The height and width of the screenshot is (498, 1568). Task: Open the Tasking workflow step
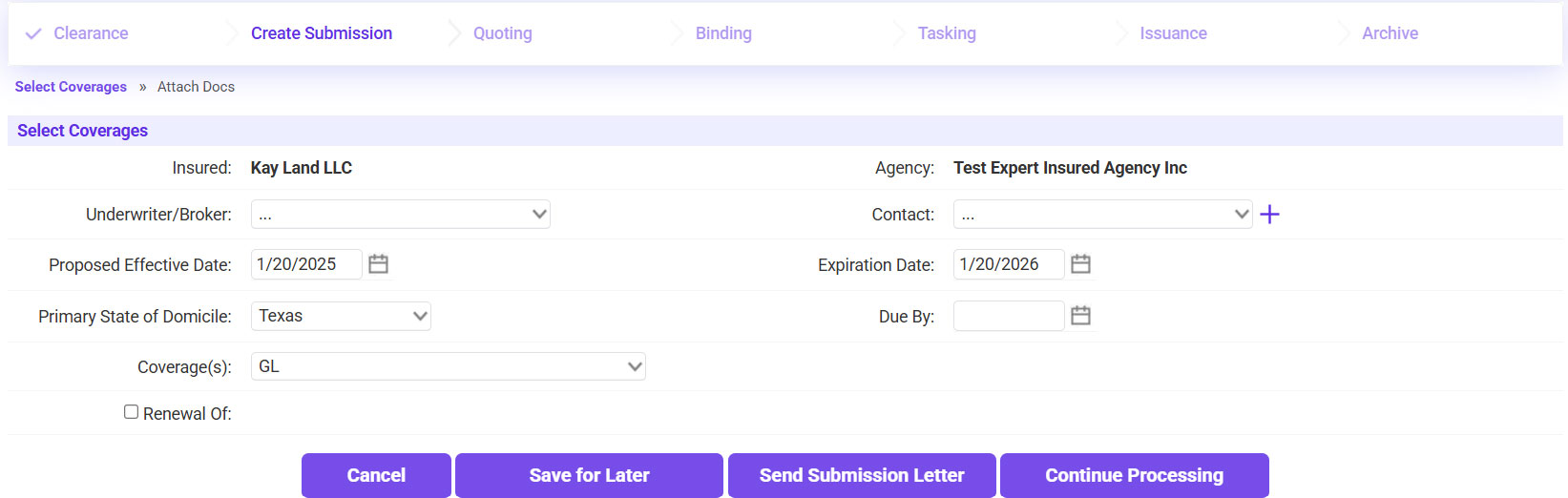coord(947,33)
